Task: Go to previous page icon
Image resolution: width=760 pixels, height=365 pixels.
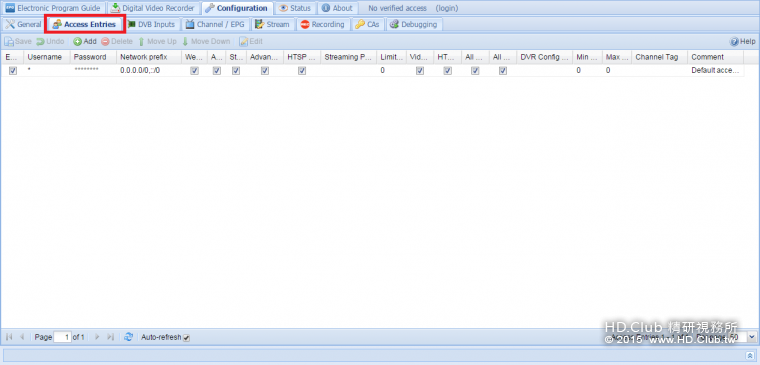Action: tap(22, 337)
